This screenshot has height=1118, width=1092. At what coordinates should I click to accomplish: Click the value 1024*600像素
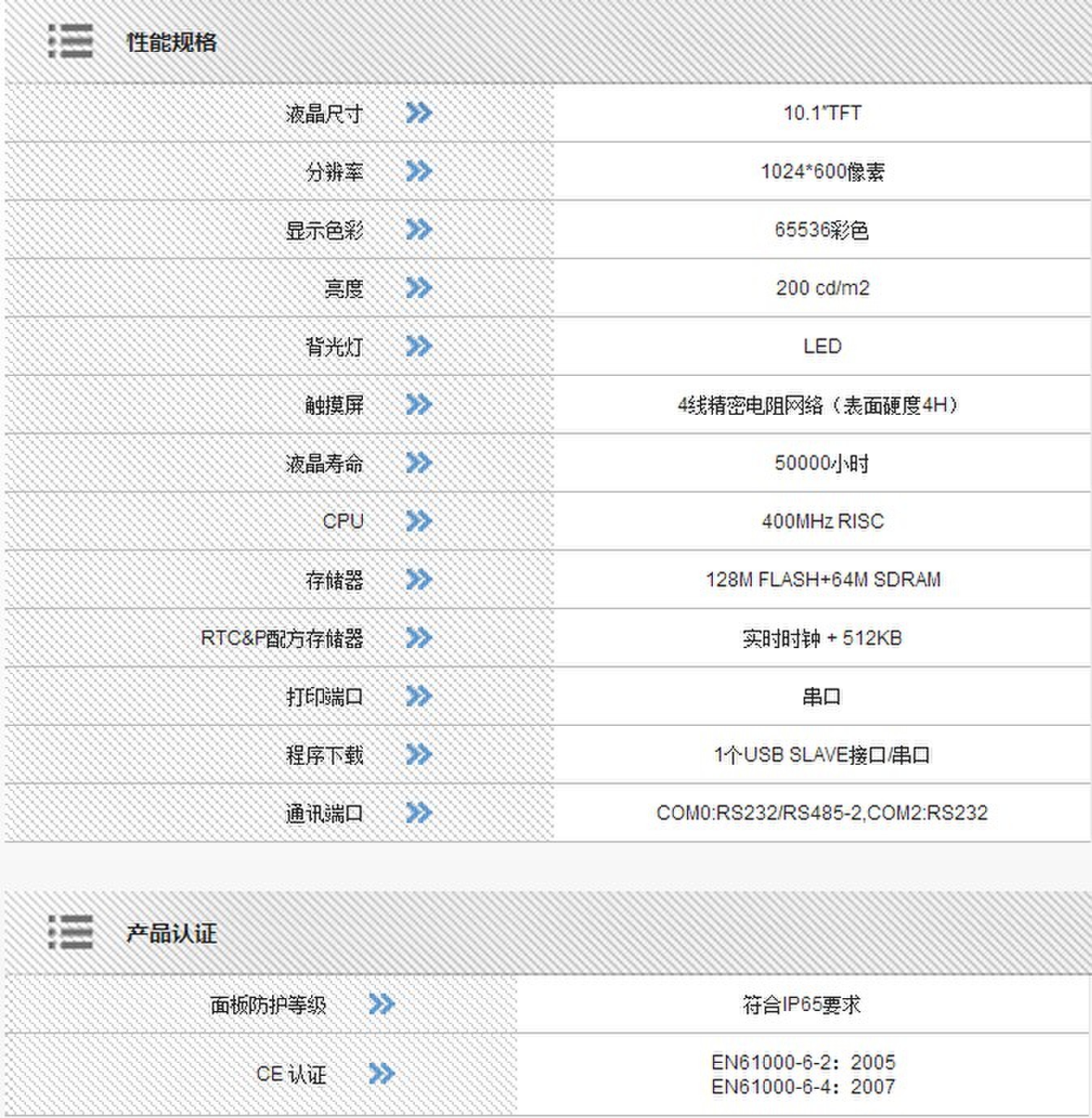(822, 172)
